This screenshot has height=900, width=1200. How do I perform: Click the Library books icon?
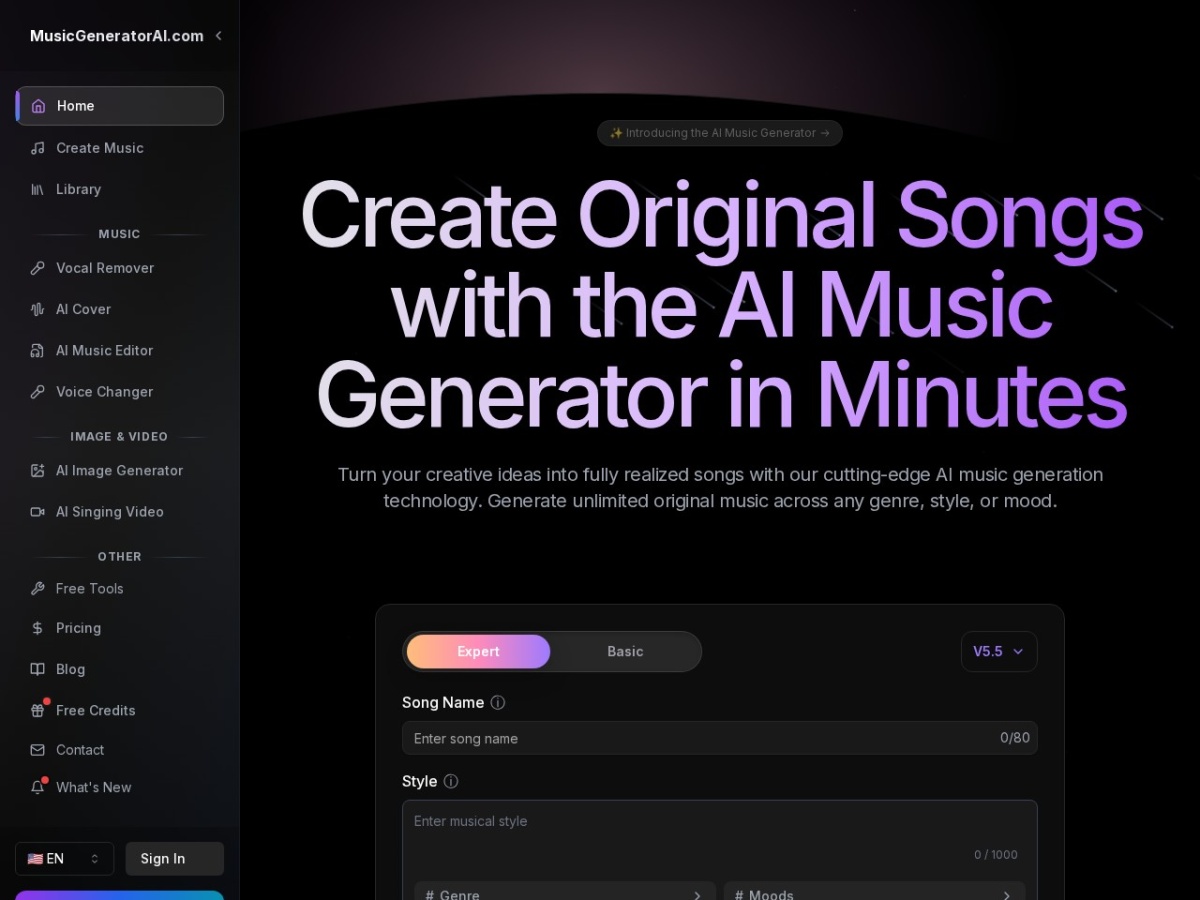(38, 189)
